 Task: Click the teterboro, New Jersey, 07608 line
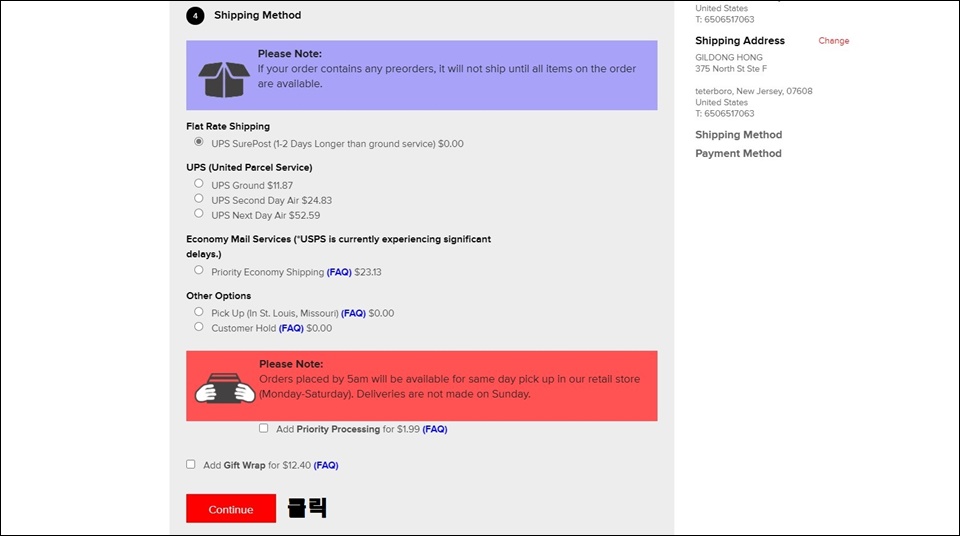pyautogui.click(x=754, y=91)
